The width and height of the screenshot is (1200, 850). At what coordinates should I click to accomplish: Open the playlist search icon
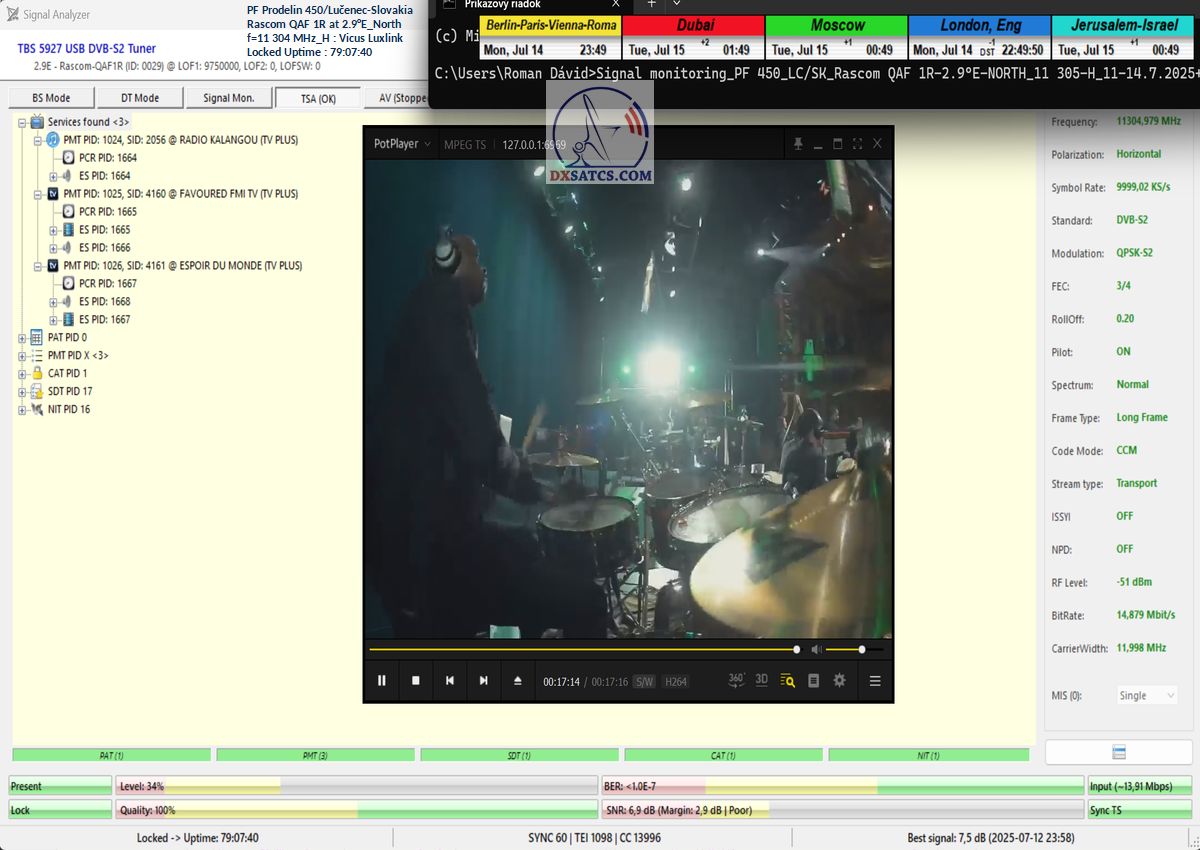787,681
